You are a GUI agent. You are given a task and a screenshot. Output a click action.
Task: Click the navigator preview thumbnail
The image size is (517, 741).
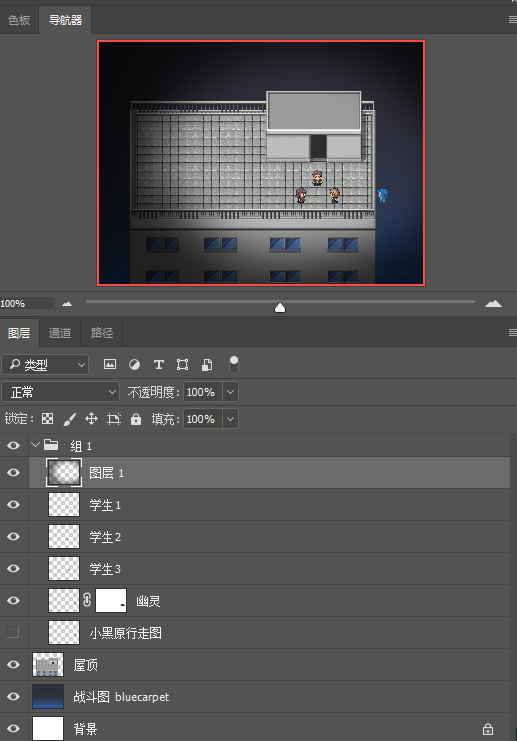click(x=261, y=163)
